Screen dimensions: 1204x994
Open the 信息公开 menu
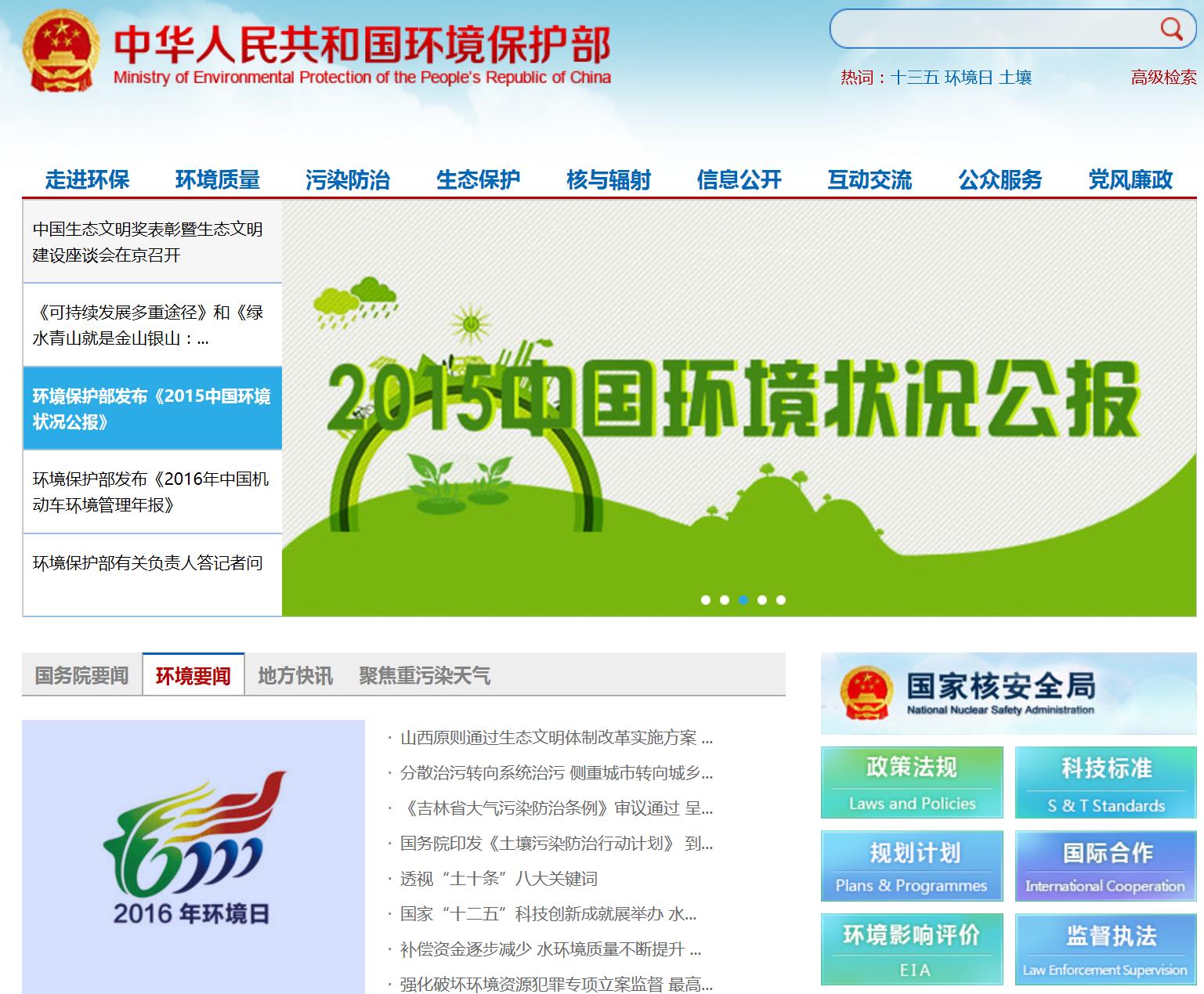click(739, 179)
